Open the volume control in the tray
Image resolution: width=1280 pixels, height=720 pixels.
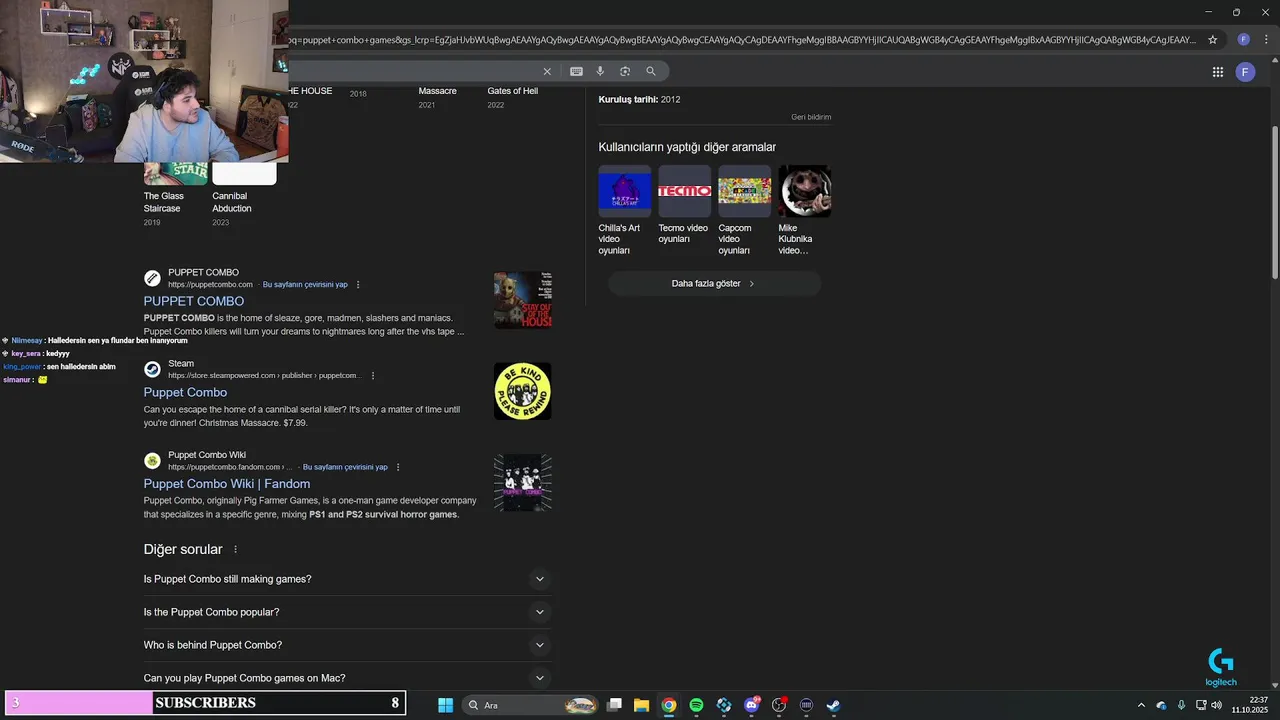[1216, 705]
